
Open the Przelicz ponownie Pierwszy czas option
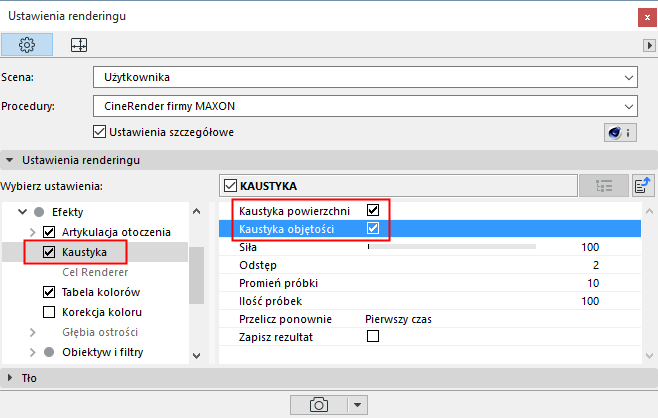398,319
